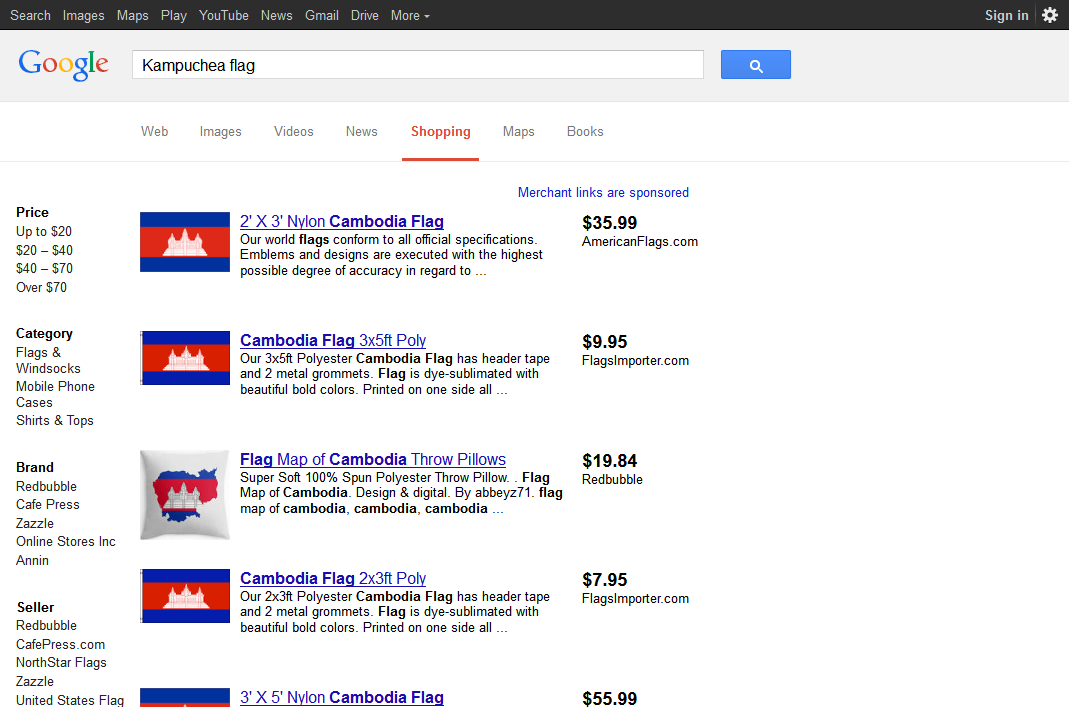
Task: Click the Google logo
Action: pyautogui.click(x=63, y=65)
